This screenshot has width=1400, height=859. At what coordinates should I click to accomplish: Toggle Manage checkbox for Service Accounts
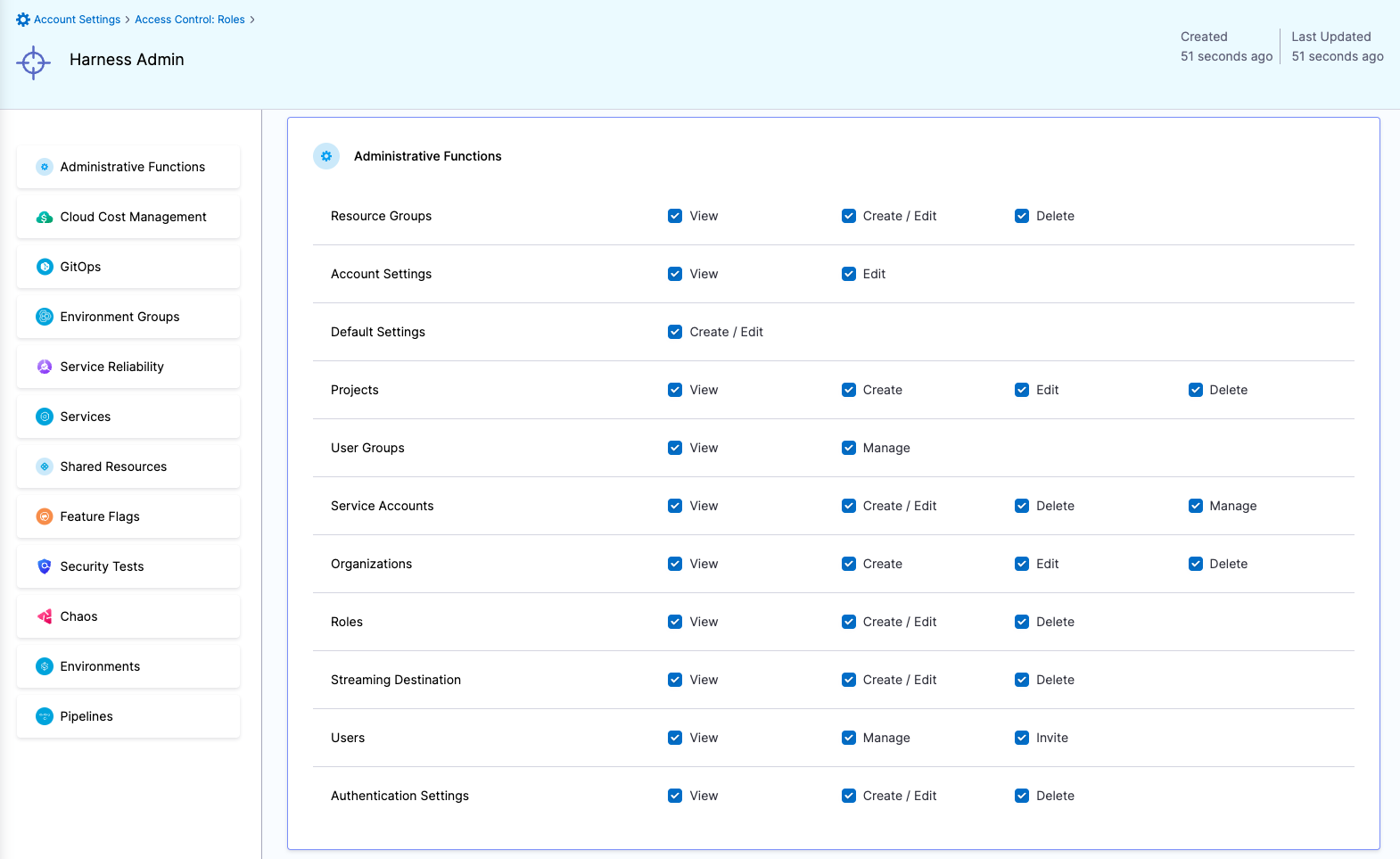(1195, 506)
